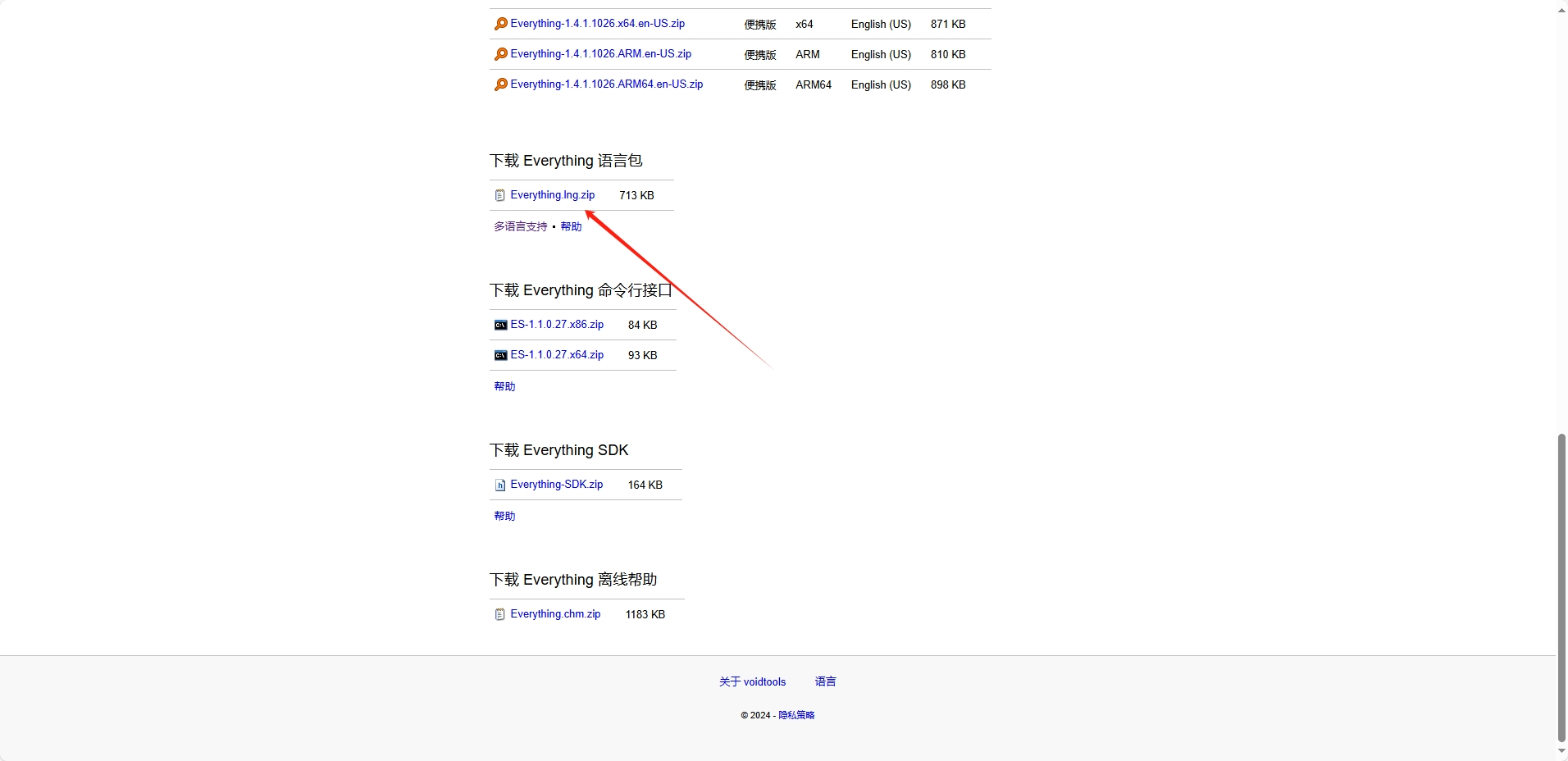Download ES-1.1.0.27.x64.zip
This screenshot has height=761, width=1568.
[x=557, y=355]
